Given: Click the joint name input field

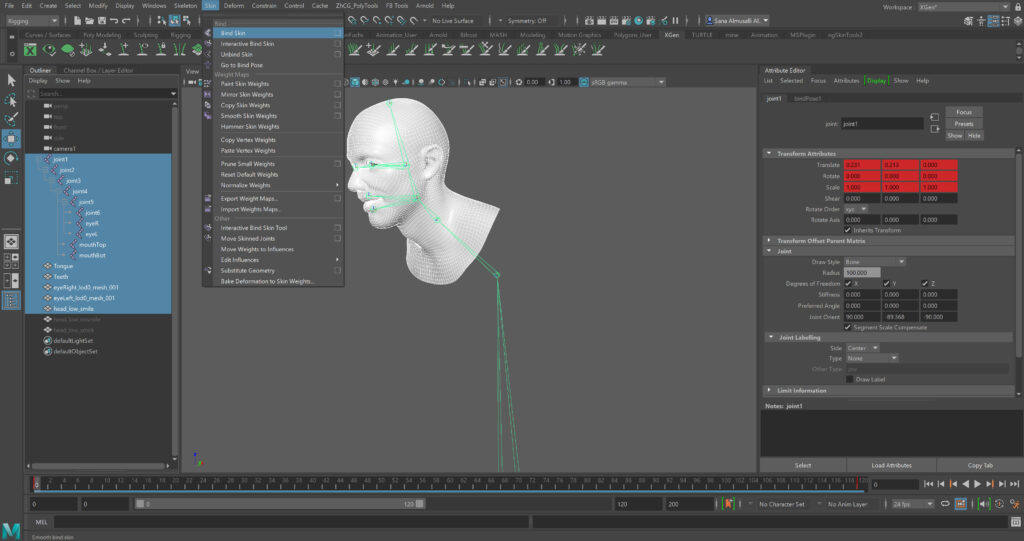Looking at the screenshot, I should tap(881, 124).
